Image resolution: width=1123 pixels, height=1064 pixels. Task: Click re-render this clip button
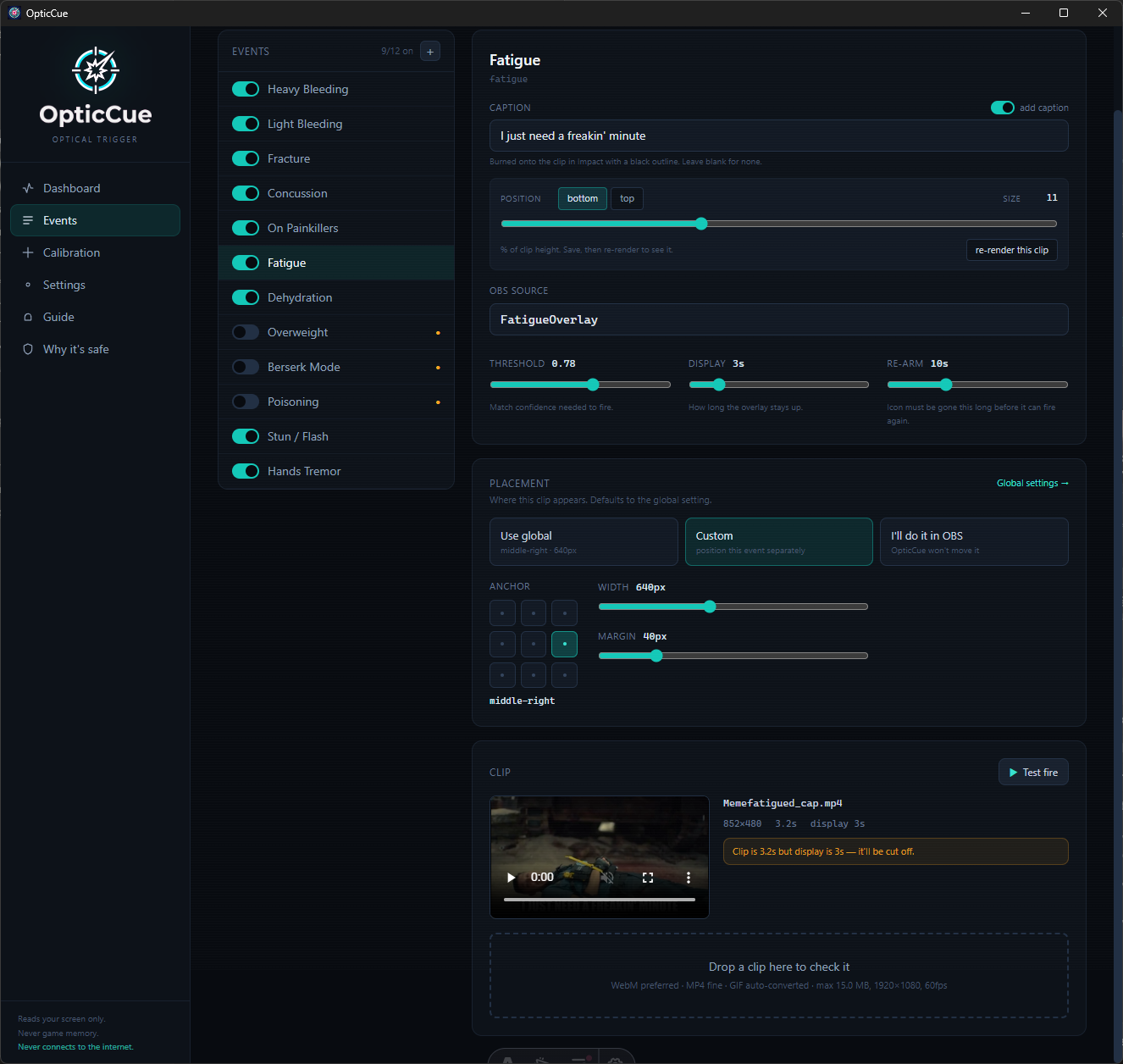tap(1011, 250)
